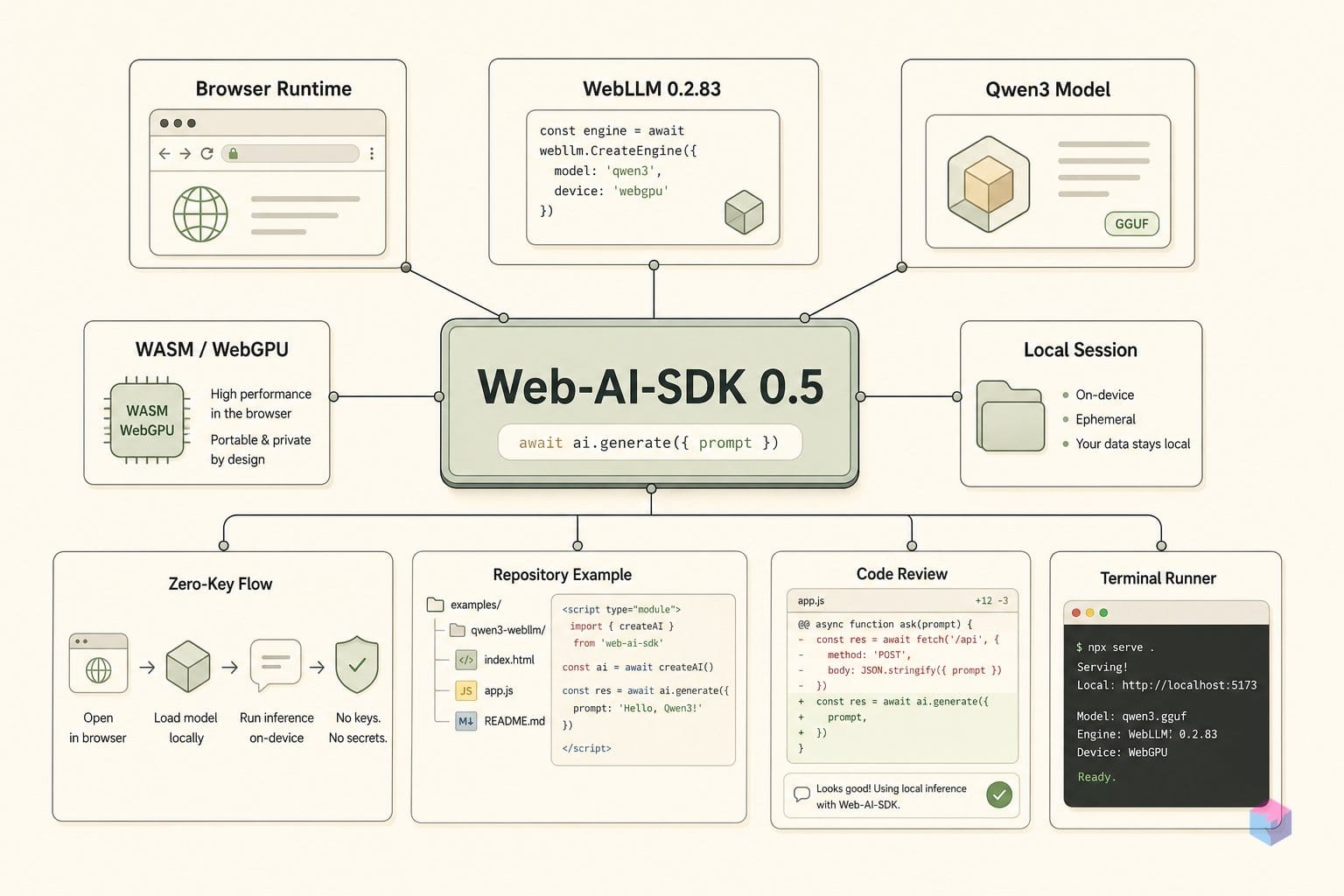Click the await ai.generate code pill
Screen dimensions: 1344x896
(649, 442)
